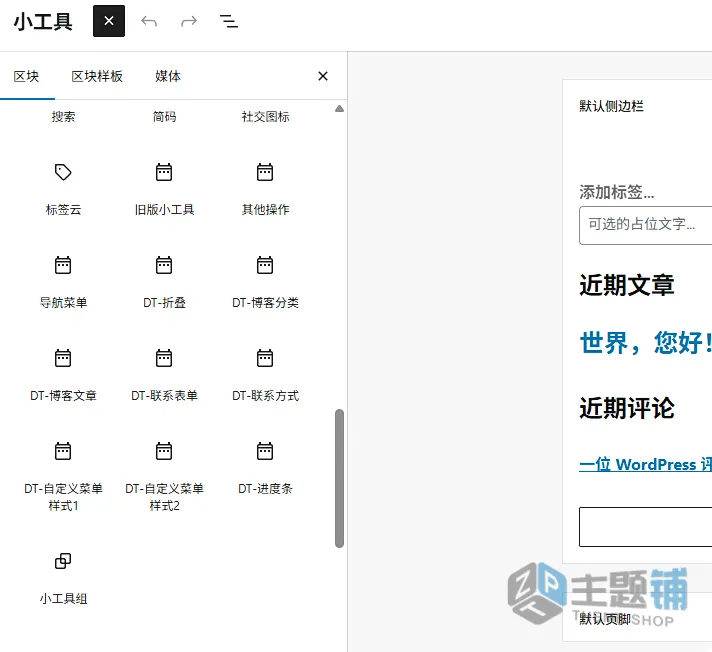Select the 简码 shortcode block label

[x=164, y=117]
